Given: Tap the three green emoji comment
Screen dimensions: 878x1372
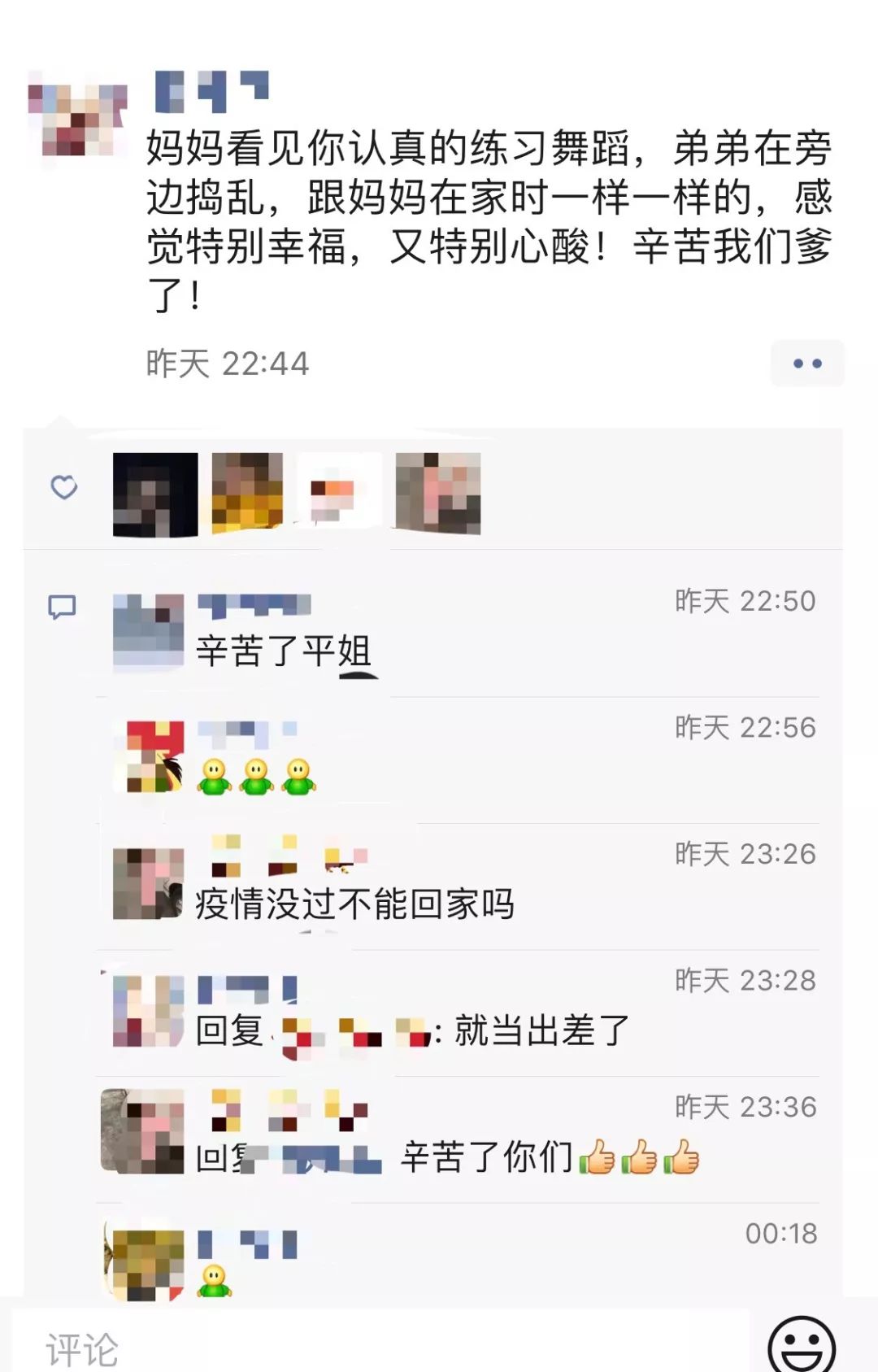Looking at the screenshot, I should (x=256, y=776).
